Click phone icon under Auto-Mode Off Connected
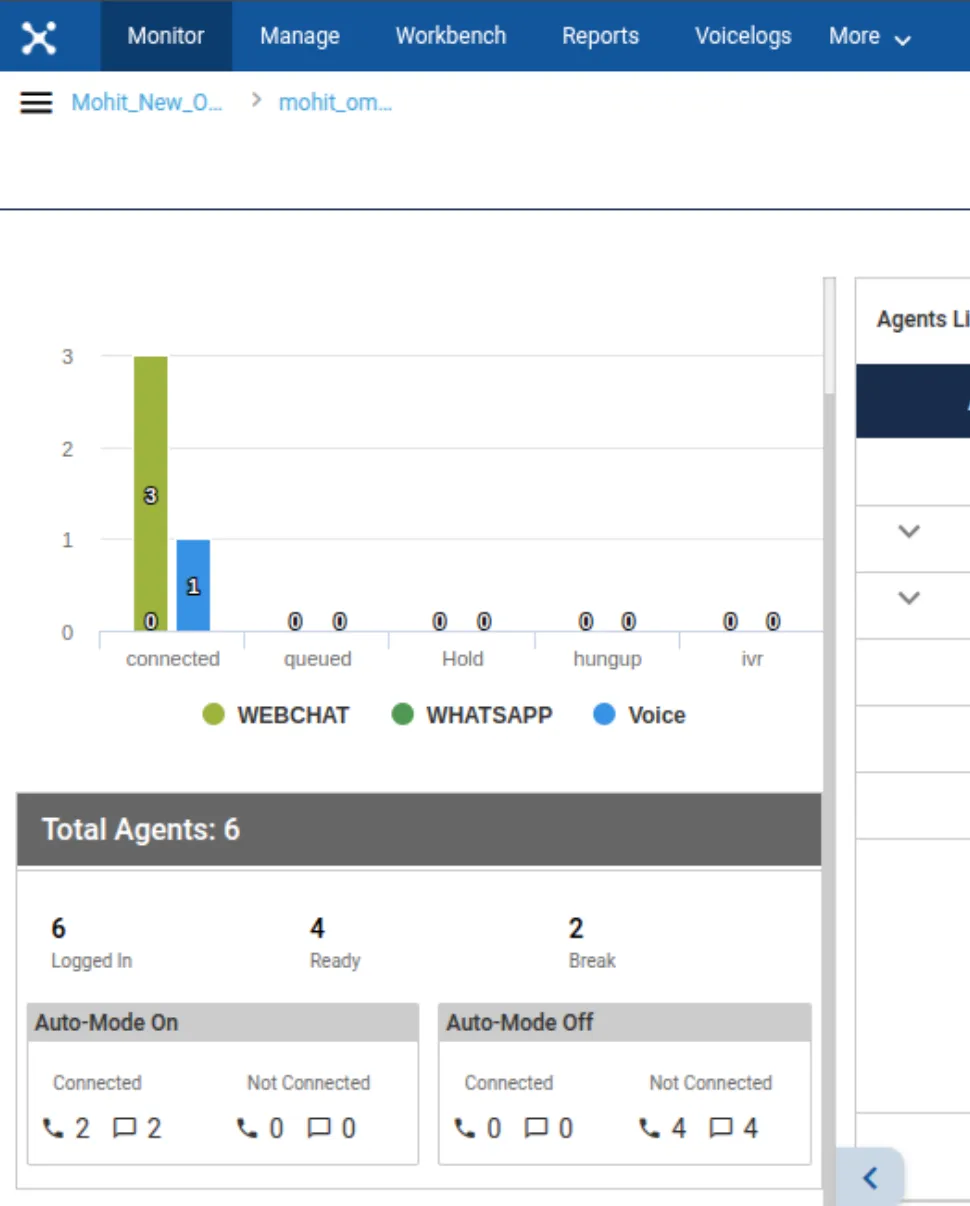Screen dimensions: 970x1206 pos(465,1129)
